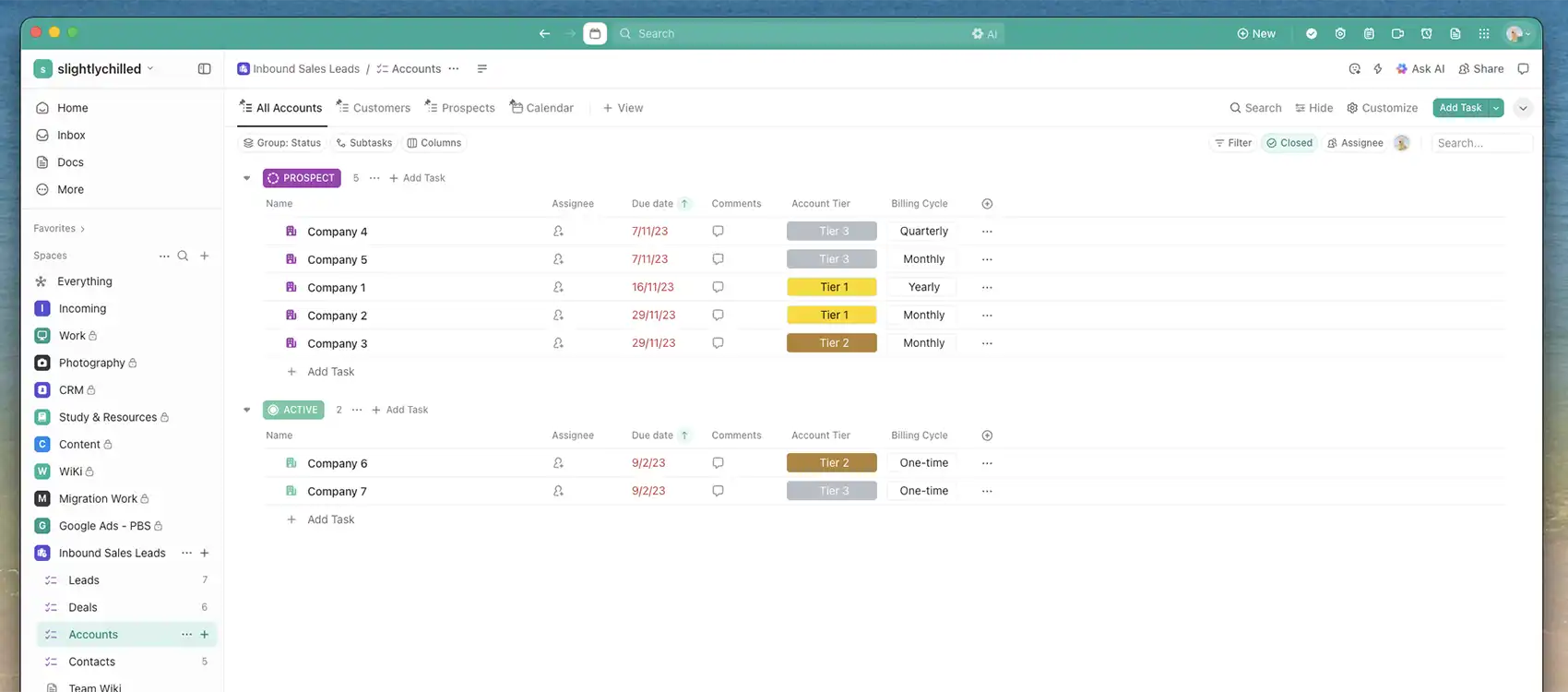The width and height of the screenshot is (1568, 692).
Task: Open the quick-action checkmark icon
Action: click(x=1312, y=33)
